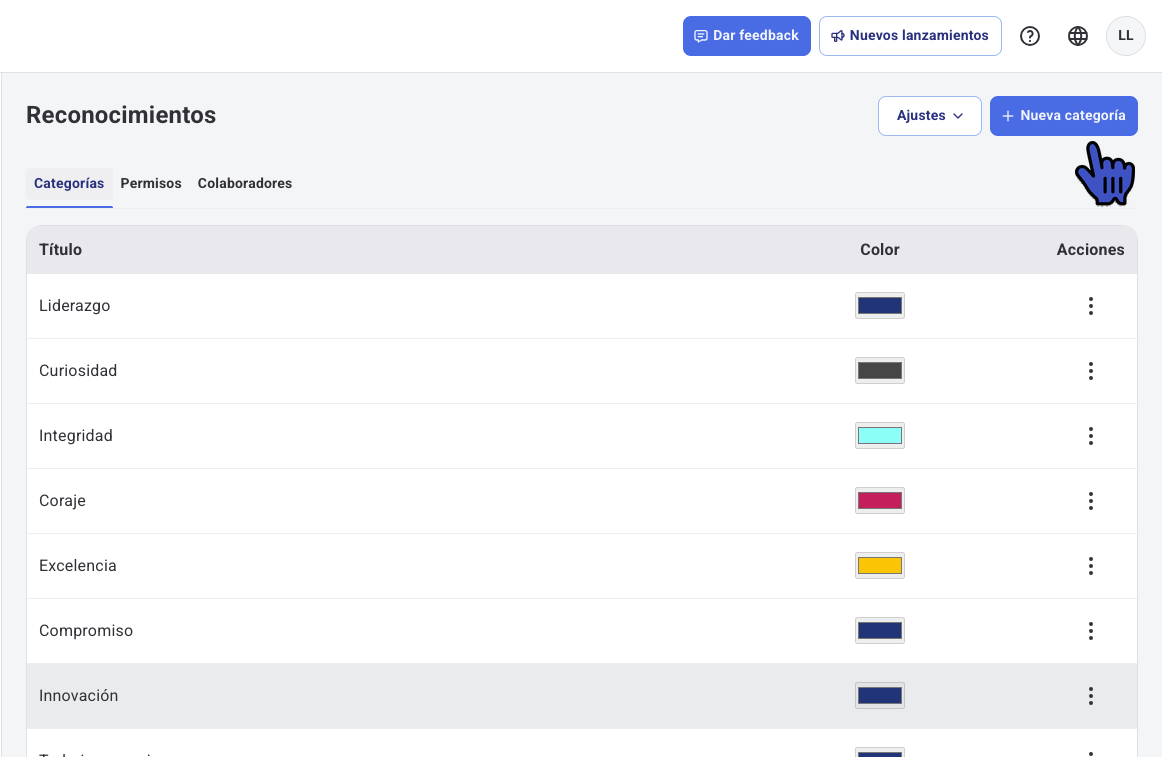Open the LL user avatar menu
Screen dimensions: 1162x757
pyautogui.click(x=1125, y=36)
